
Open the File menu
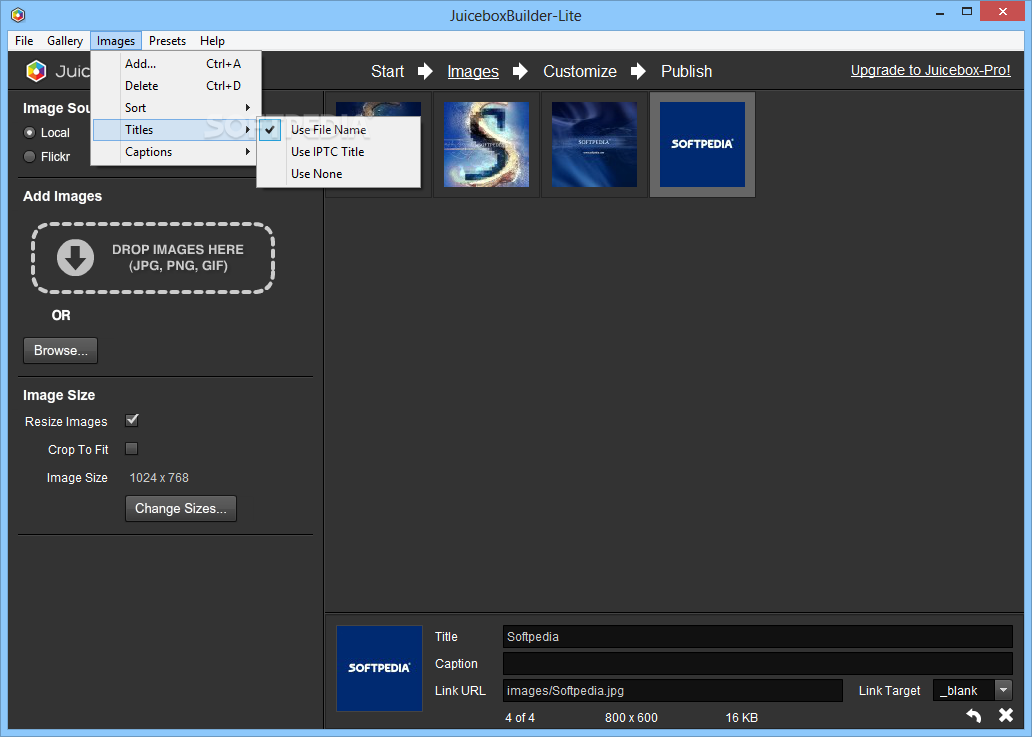(24, 41)
